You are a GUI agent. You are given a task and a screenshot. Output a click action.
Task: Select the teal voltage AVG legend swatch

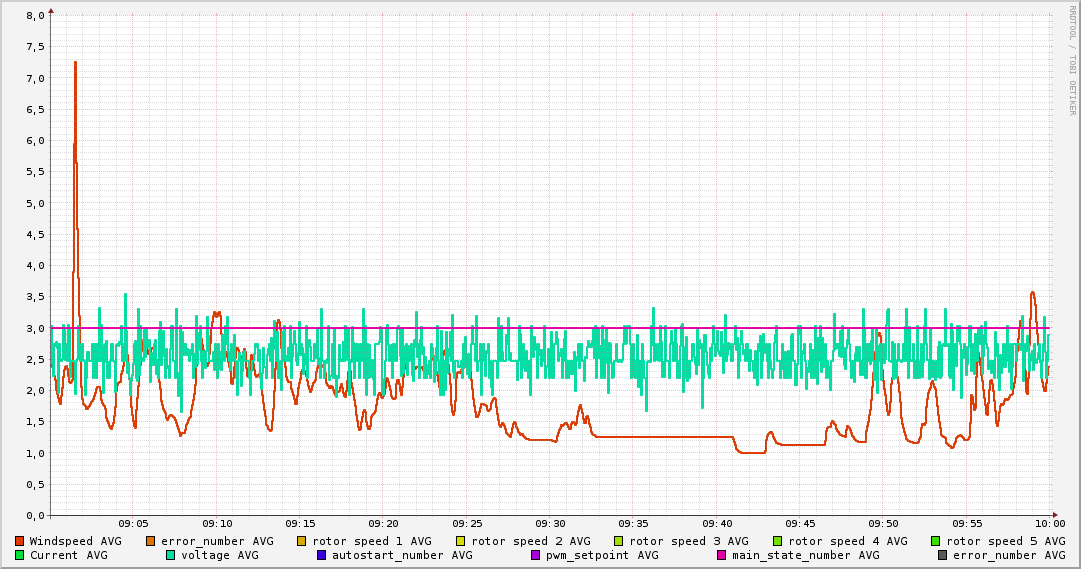[171, 555]
